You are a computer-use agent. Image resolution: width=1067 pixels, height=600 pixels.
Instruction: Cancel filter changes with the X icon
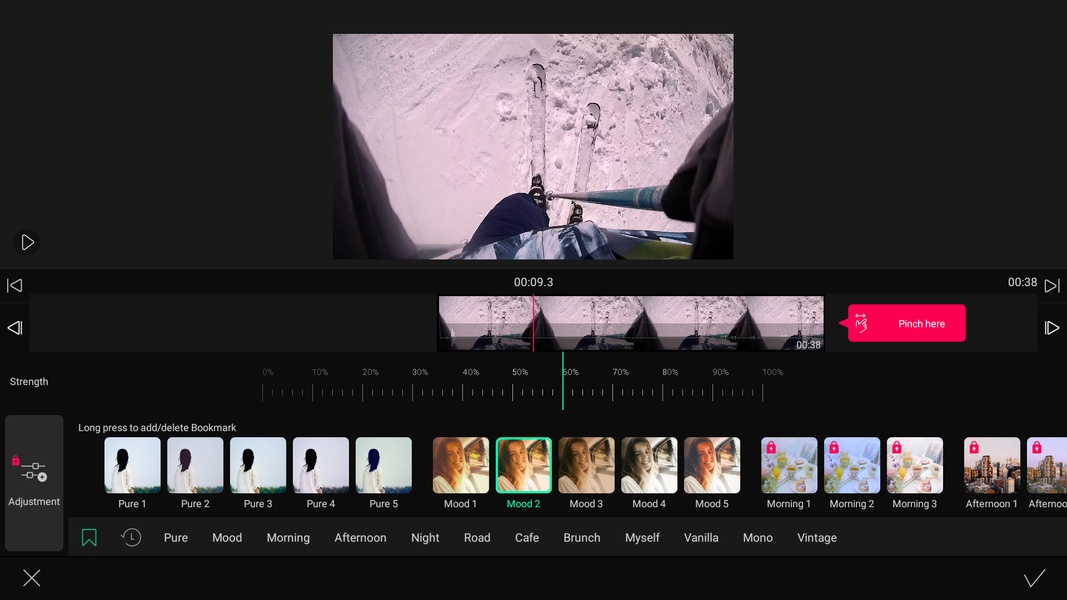[x=31, y=578]
